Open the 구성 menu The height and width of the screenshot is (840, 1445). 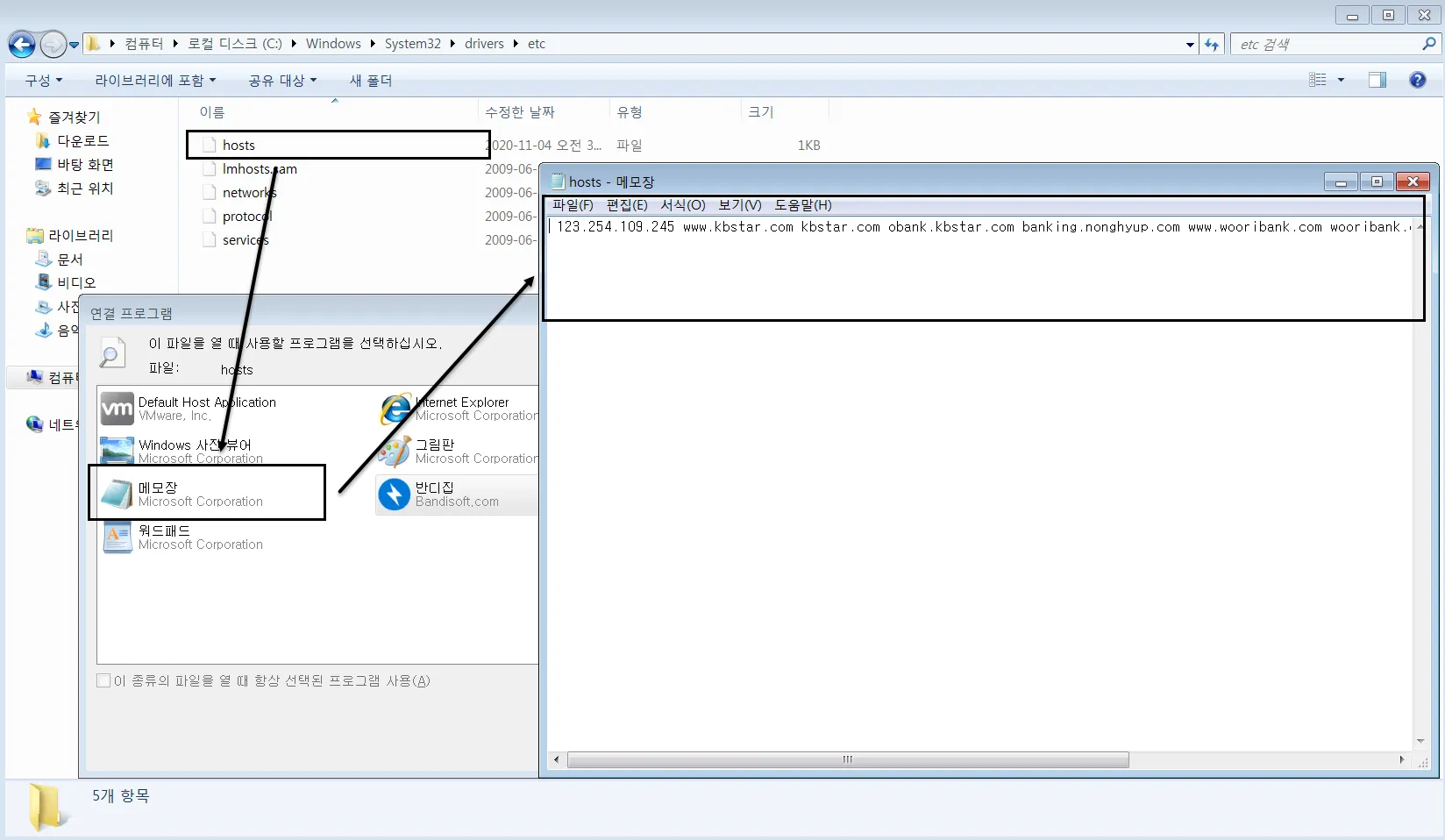44,81
